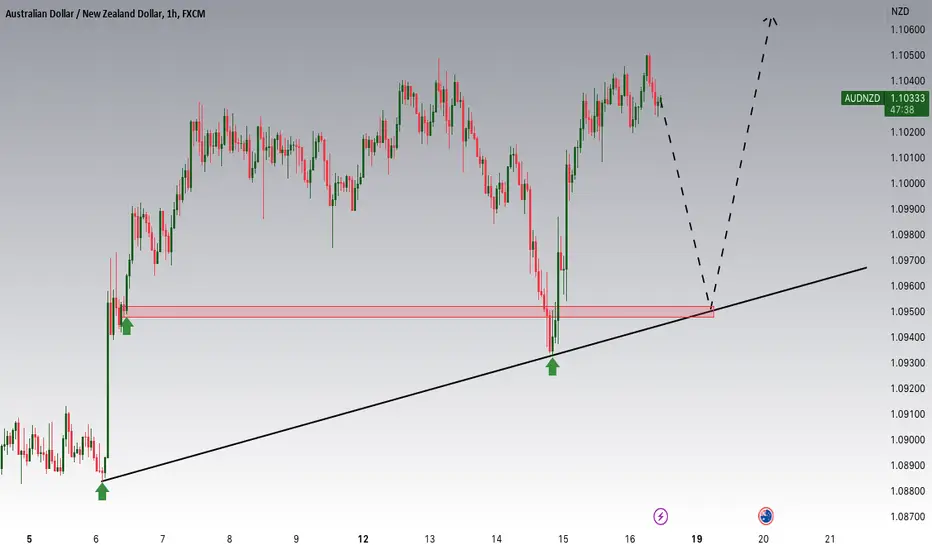Screen dimensions: 932x550
Task: Click date label 19 on time axis
Action: tap(697, 539)
